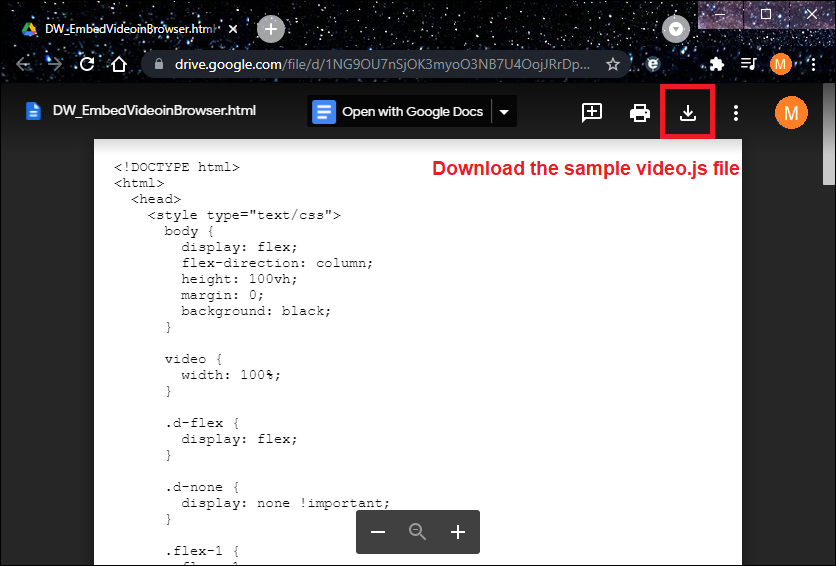Screen dimensions: 836x566
Task: Click the 'flex-direction: column;' line
Action: 277,263
